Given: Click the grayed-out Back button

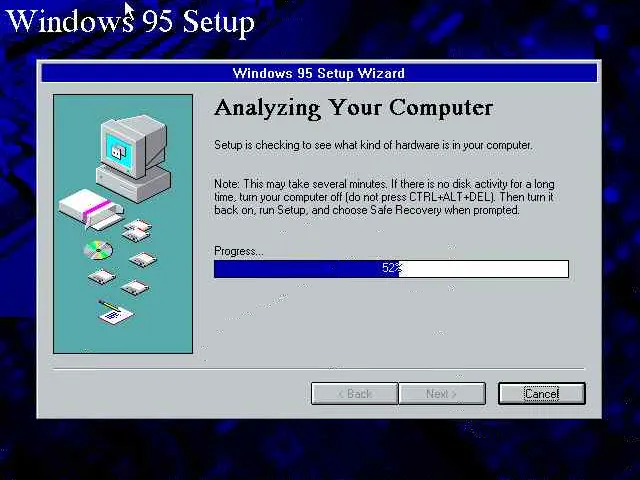Looking at the screenshot, I should coord(355,393).
